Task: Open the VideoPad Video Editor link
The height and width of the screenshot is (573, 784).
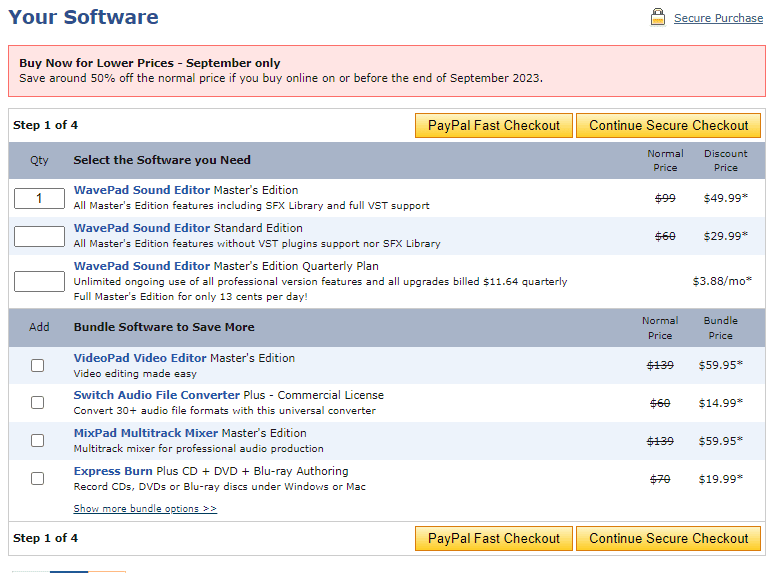Action: pos(140,358)
